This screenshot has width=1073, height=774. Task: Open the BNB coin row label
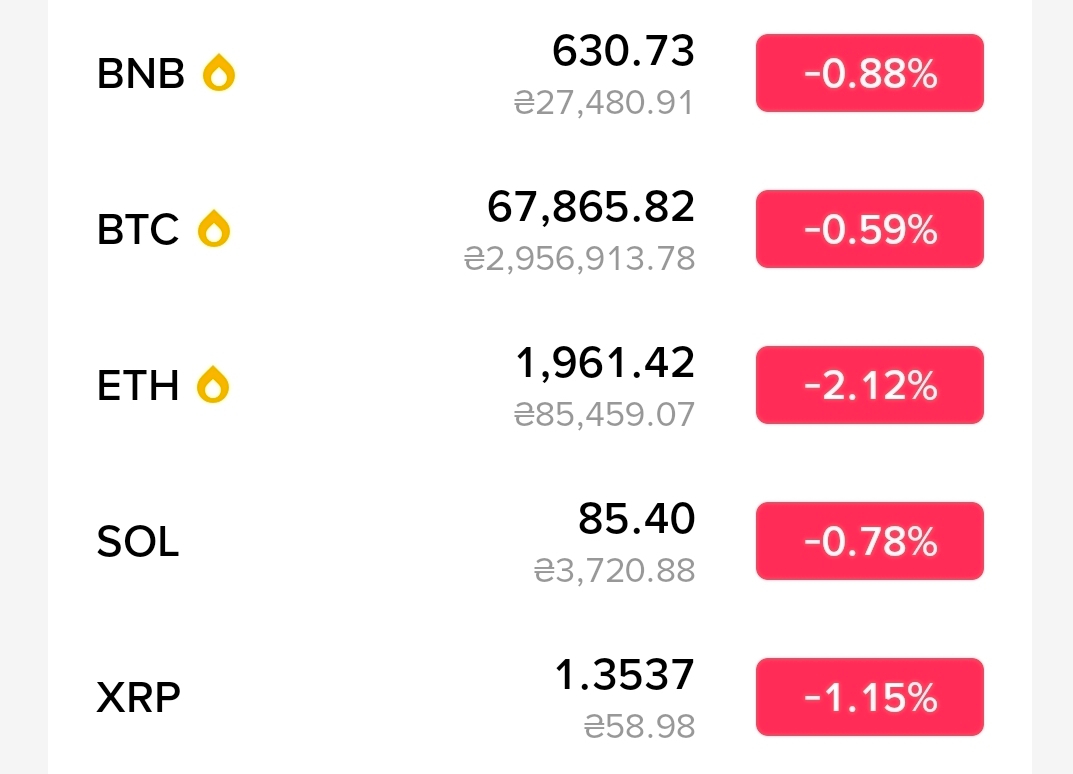pos(141,73)
